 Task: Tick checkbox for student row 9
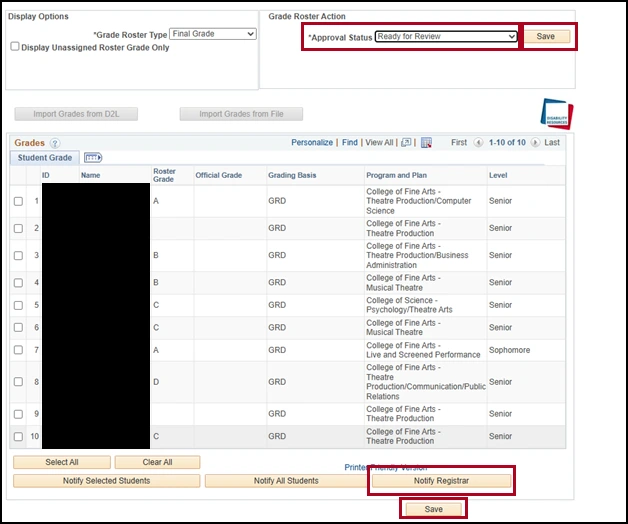pos(18,414)
